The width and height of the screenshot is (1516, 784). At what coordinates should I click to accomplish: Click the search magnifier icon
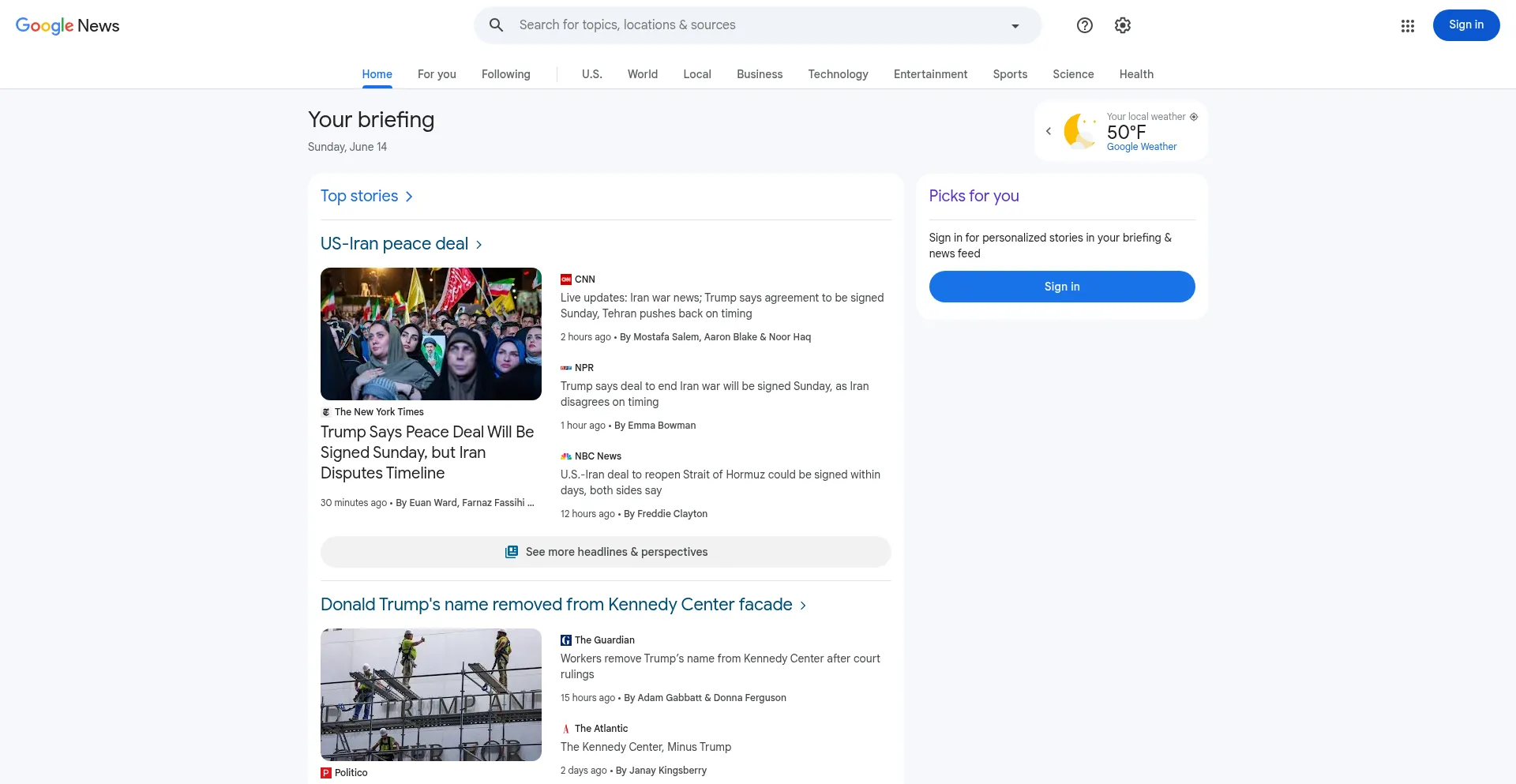click(497, 25)
